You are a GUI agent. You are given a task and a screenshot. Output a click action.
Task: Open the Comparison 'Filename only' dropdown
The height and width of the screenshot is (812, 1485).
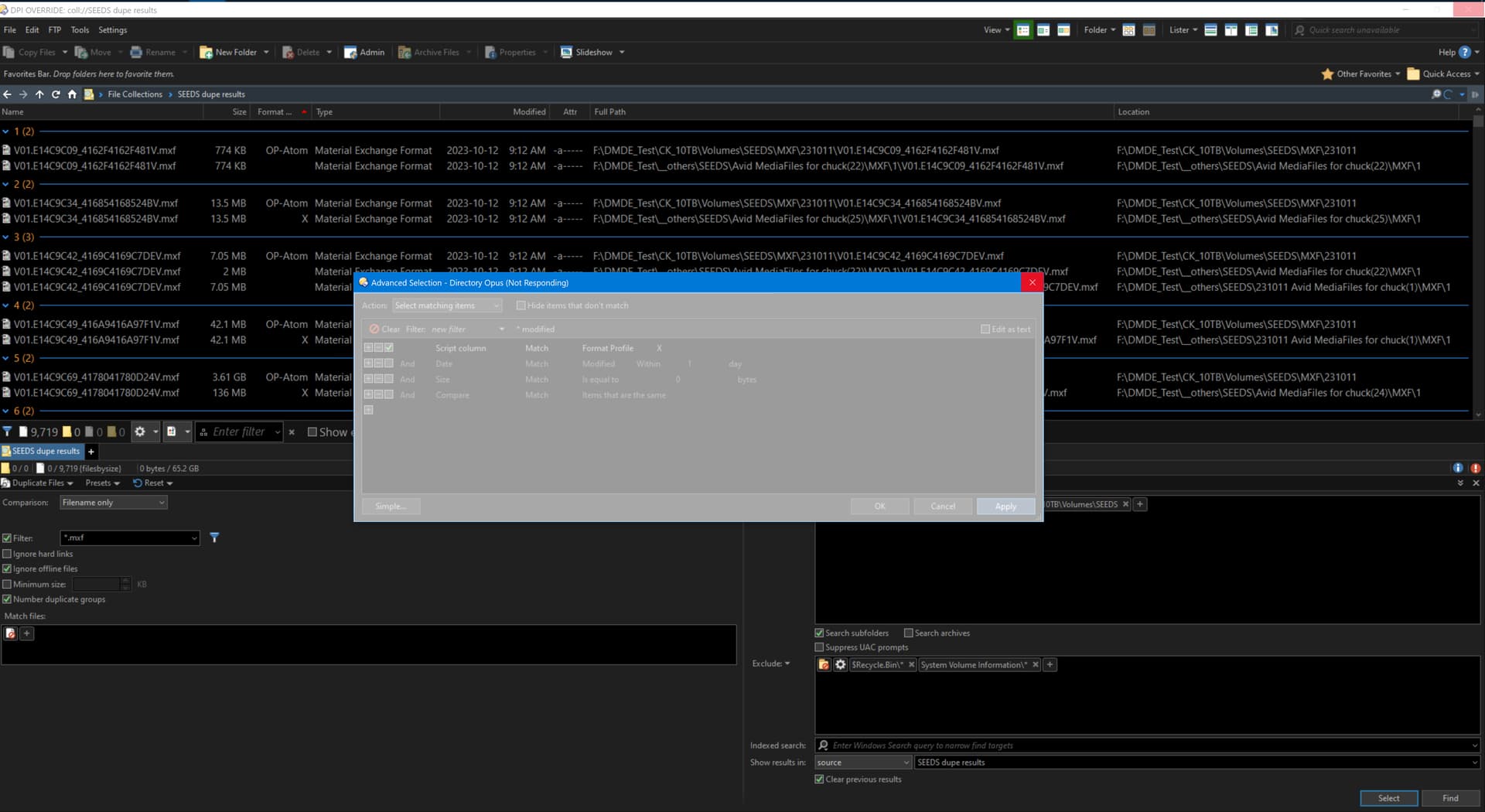[113, 503]
